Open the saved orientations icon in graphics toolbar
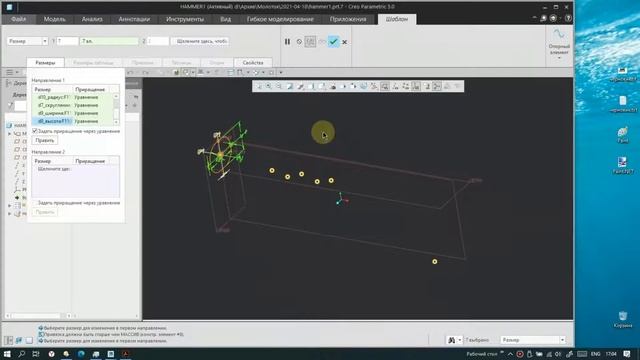This screenshot has width=640, height=360. [322, 86]
